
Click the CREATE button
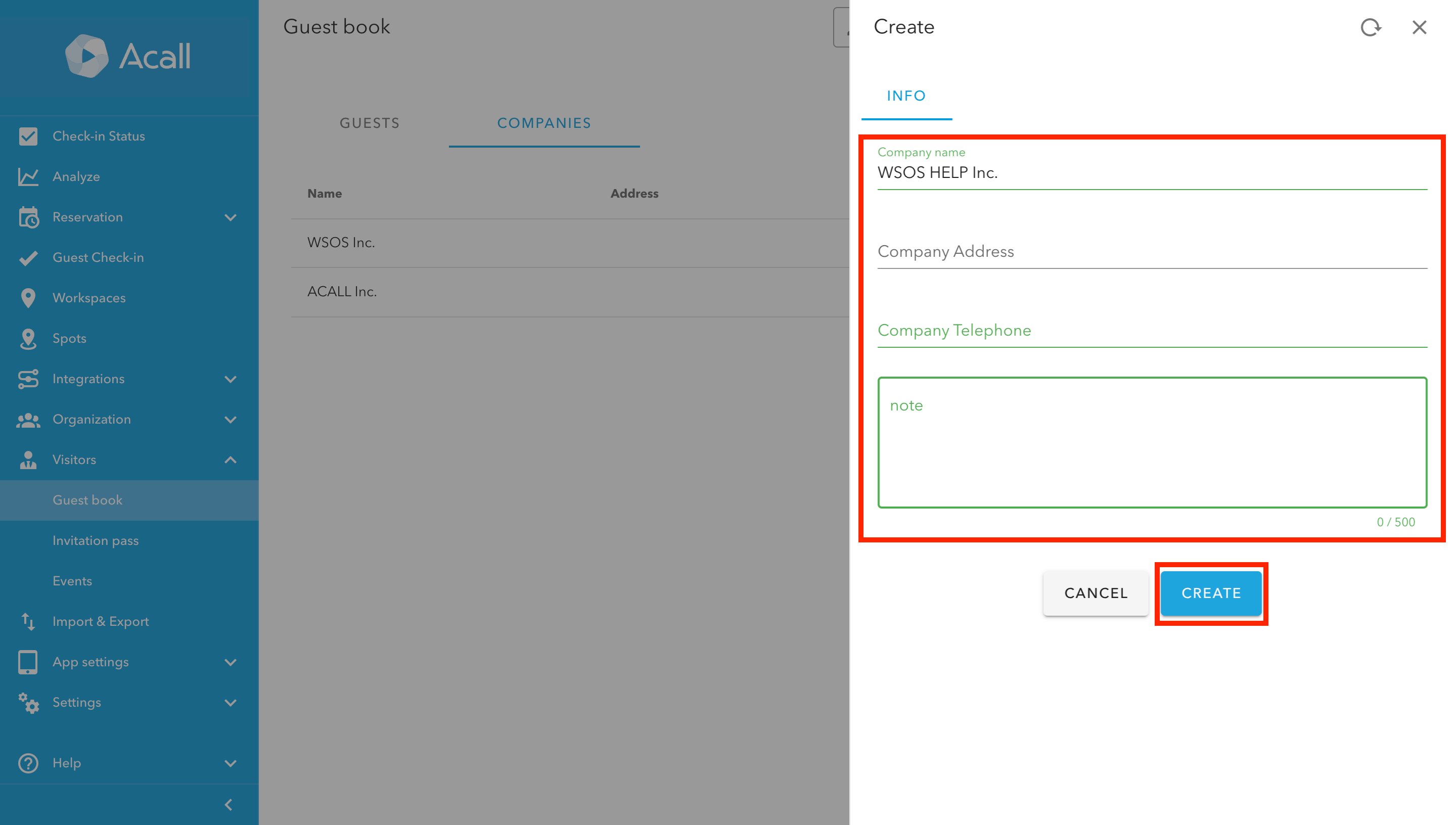(x=1211, y=593)
